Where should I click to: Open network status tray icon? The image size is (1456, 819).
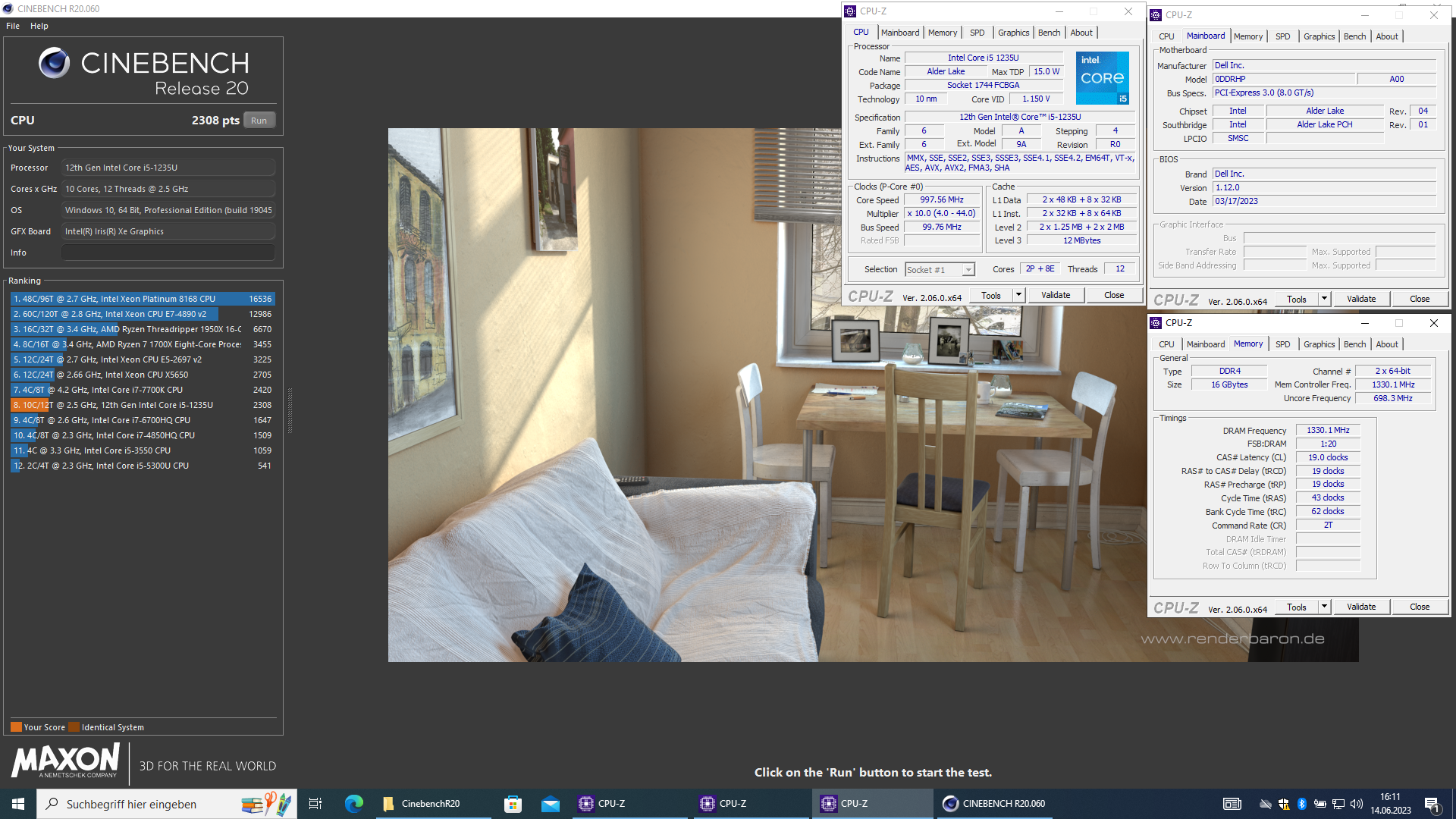pos(1338,804)
